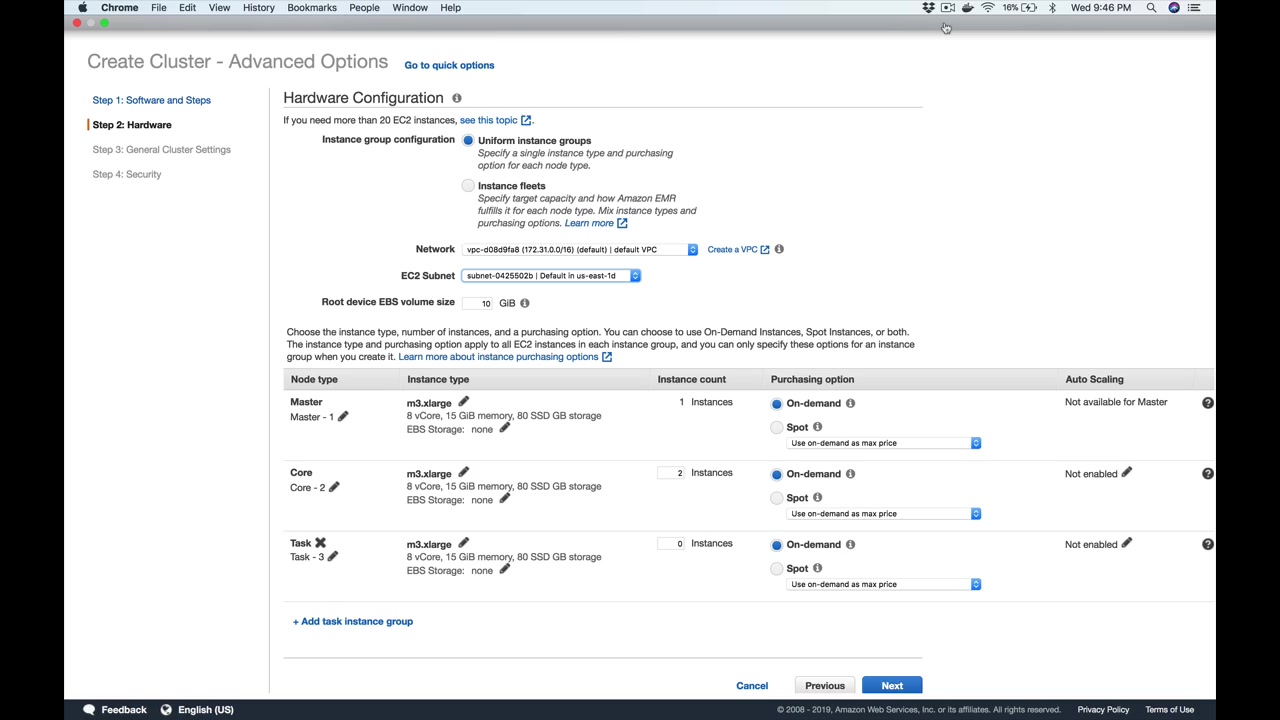This screenshot has width=1280, height=720.
Task: Open help for the Task row
Action: 1208,544
